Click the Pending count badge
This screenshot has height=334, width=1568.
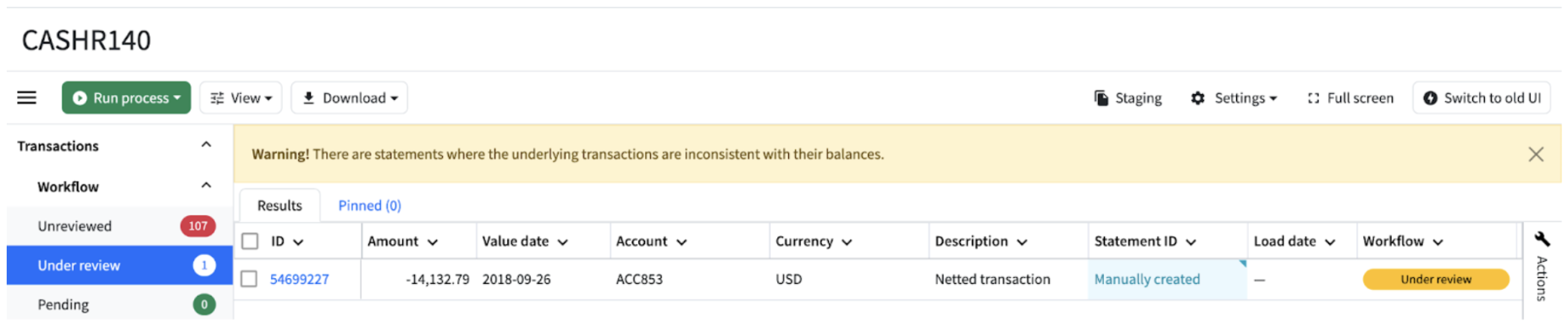coord(204,304)
